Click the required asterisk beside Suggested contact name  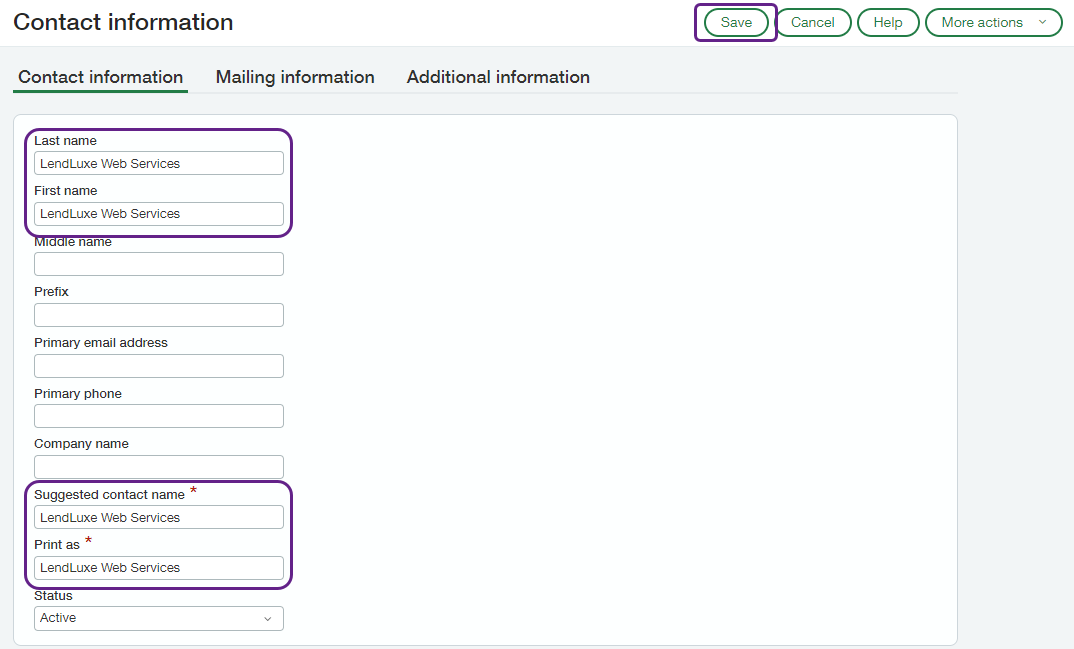coord(193,489)
